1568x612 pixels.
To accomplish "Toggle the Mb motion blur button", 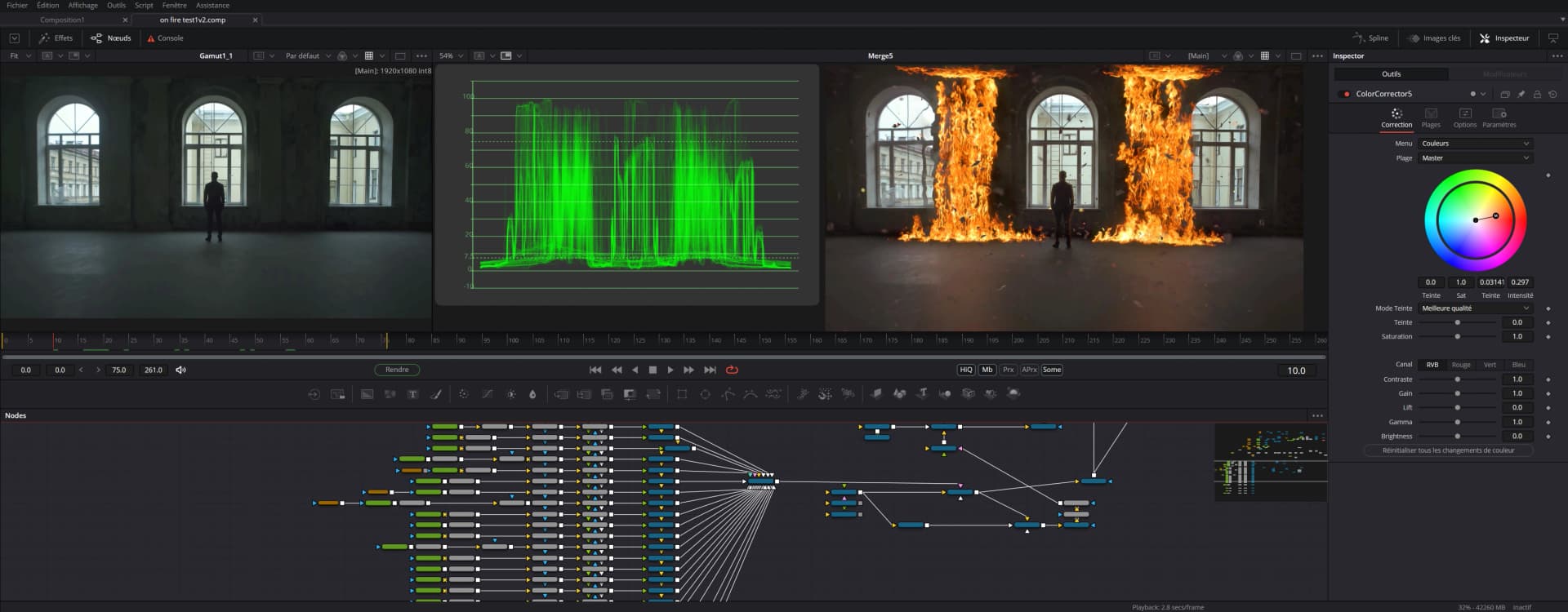I will click(x=987, y=370).
